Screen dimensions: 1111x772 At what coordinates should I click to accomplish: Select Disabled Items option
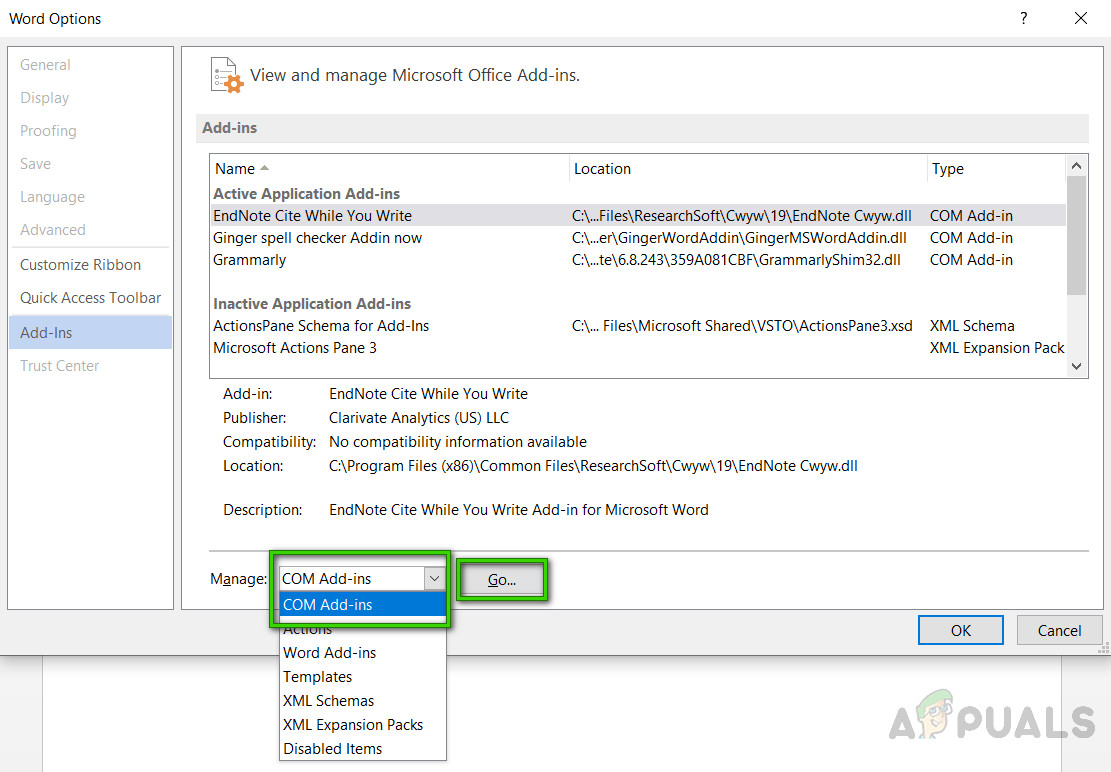tap(363, 749)
